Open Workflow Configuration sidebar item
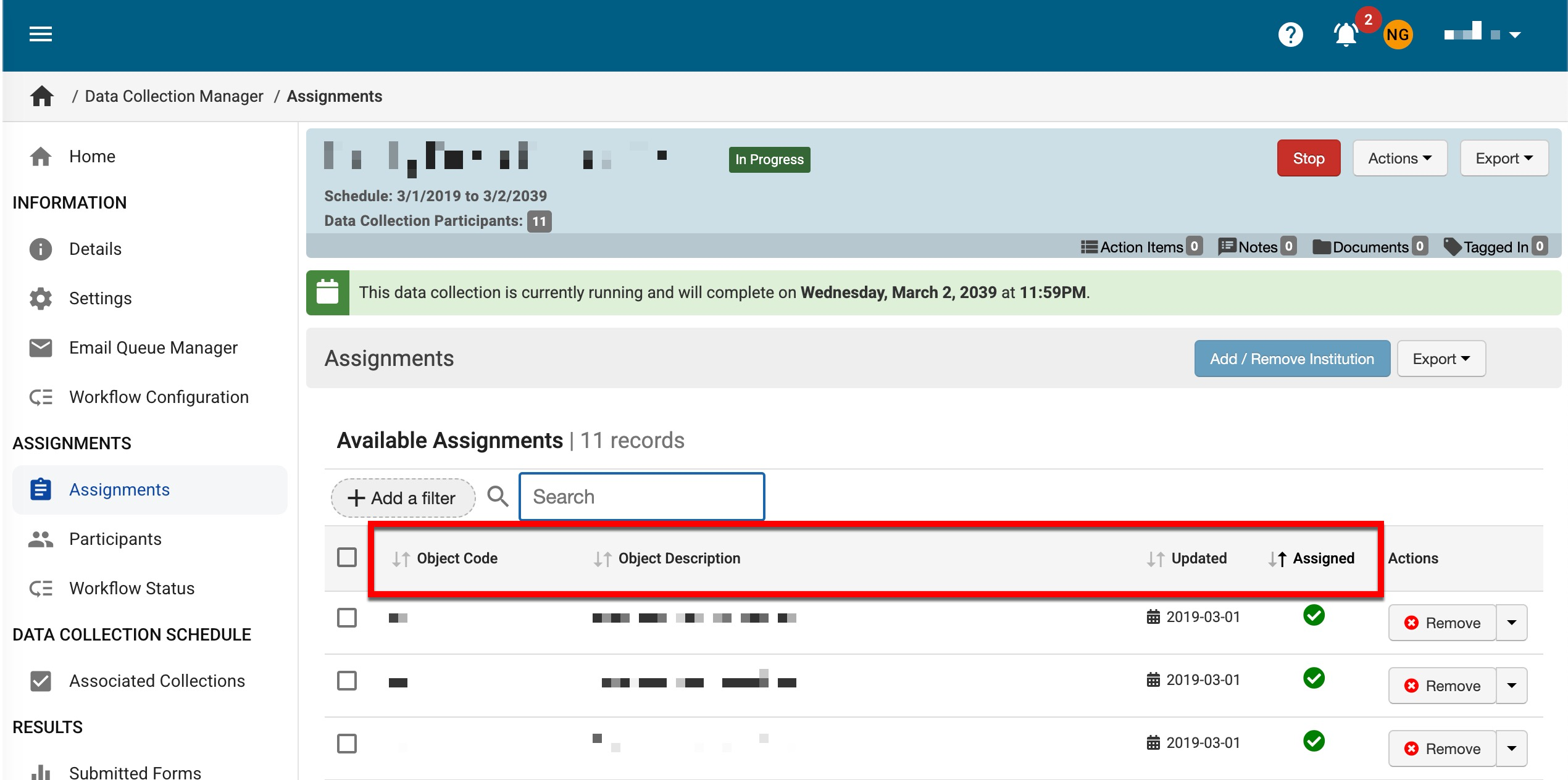This screenshot has height=780, width=1568. click(159, 397)
